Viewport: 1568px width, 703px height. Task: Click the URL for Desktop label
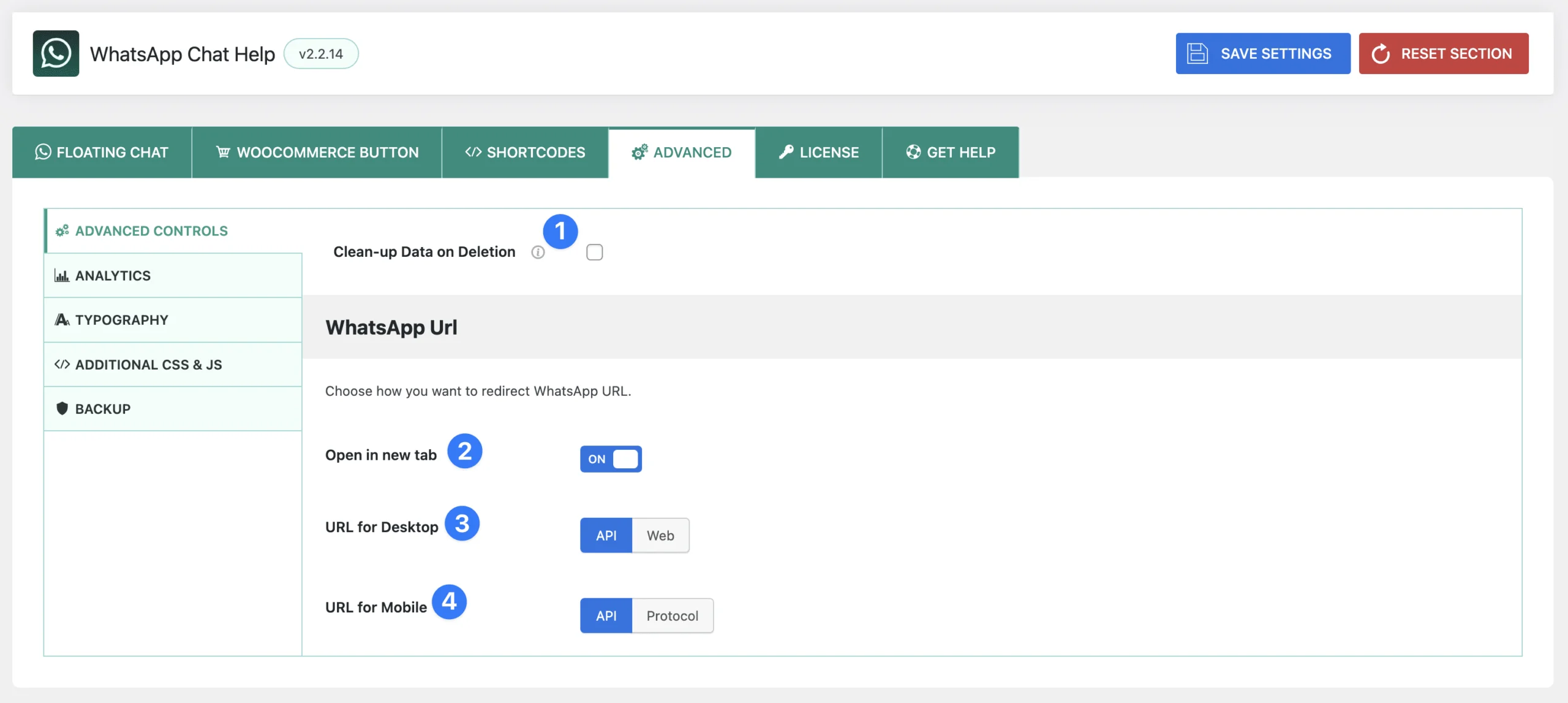382,527
